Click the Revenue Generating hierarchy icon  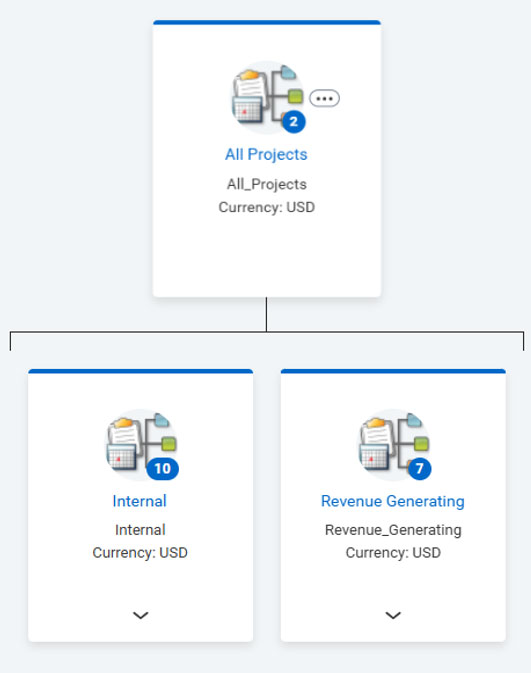click(x=394, y=445)
